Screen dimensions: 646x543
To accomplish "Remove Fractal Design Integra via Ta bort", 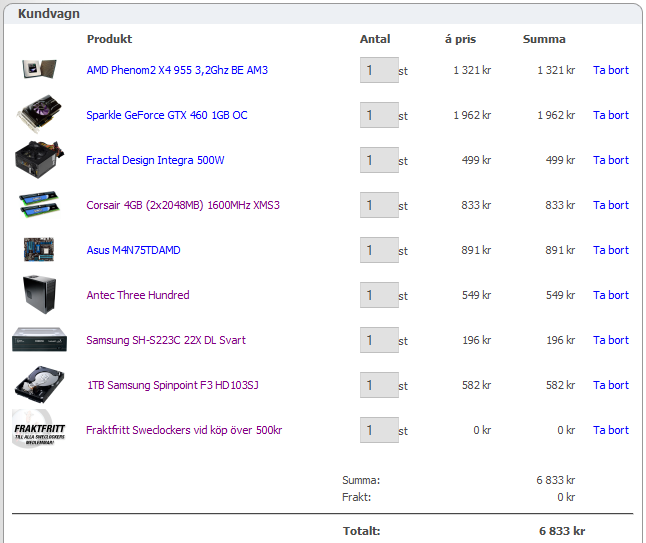I will point(611,160).
